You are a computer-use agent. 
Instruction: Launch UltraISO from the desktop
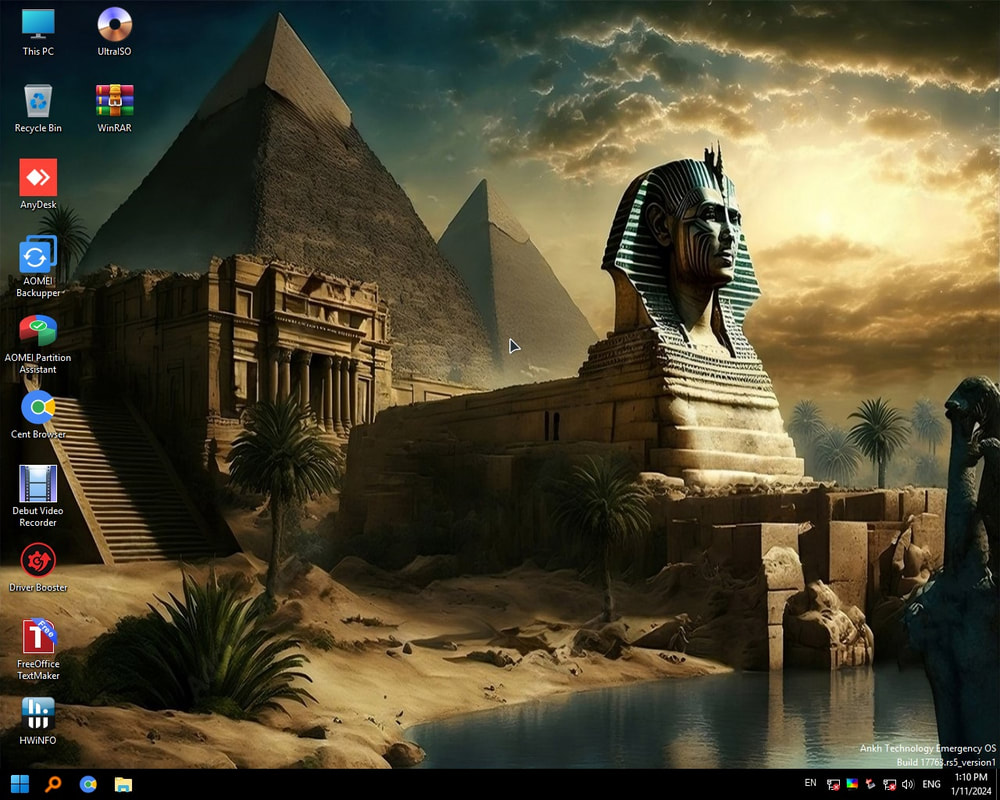pyautogui.click(x=114, y=24)
